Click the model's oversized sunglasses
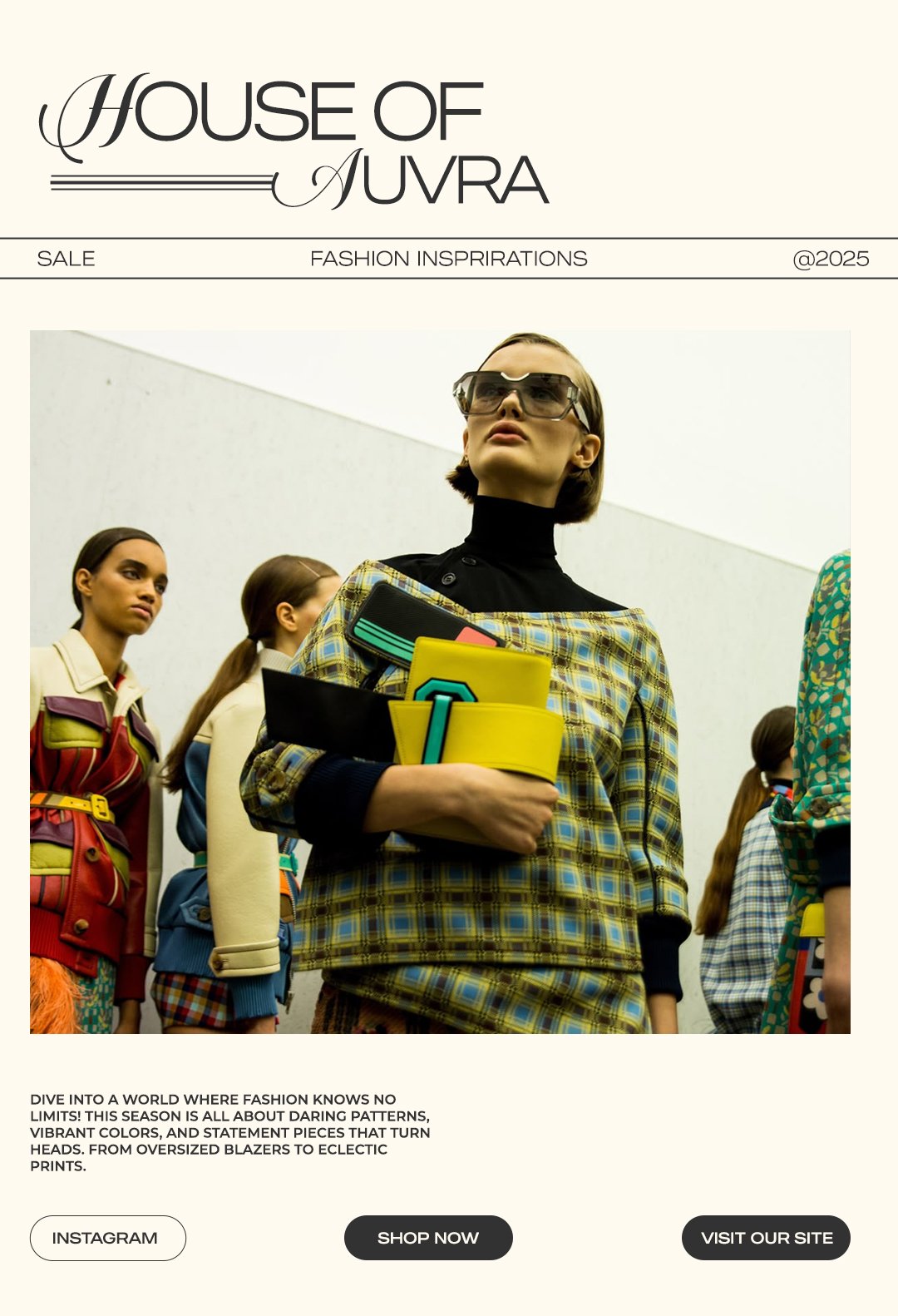 click(x=520, y=395)
